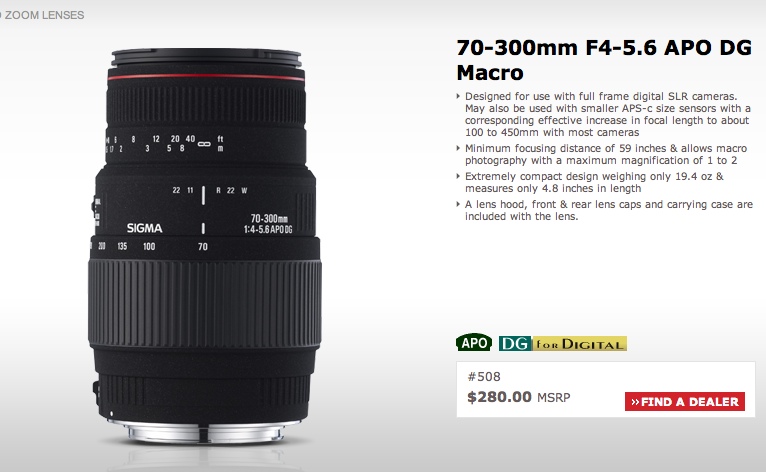Image resolution: width=766 pixels, height=472 pixels.
Task: Click the SIGMA logo on the lens barrel
Action: [144, 228]
